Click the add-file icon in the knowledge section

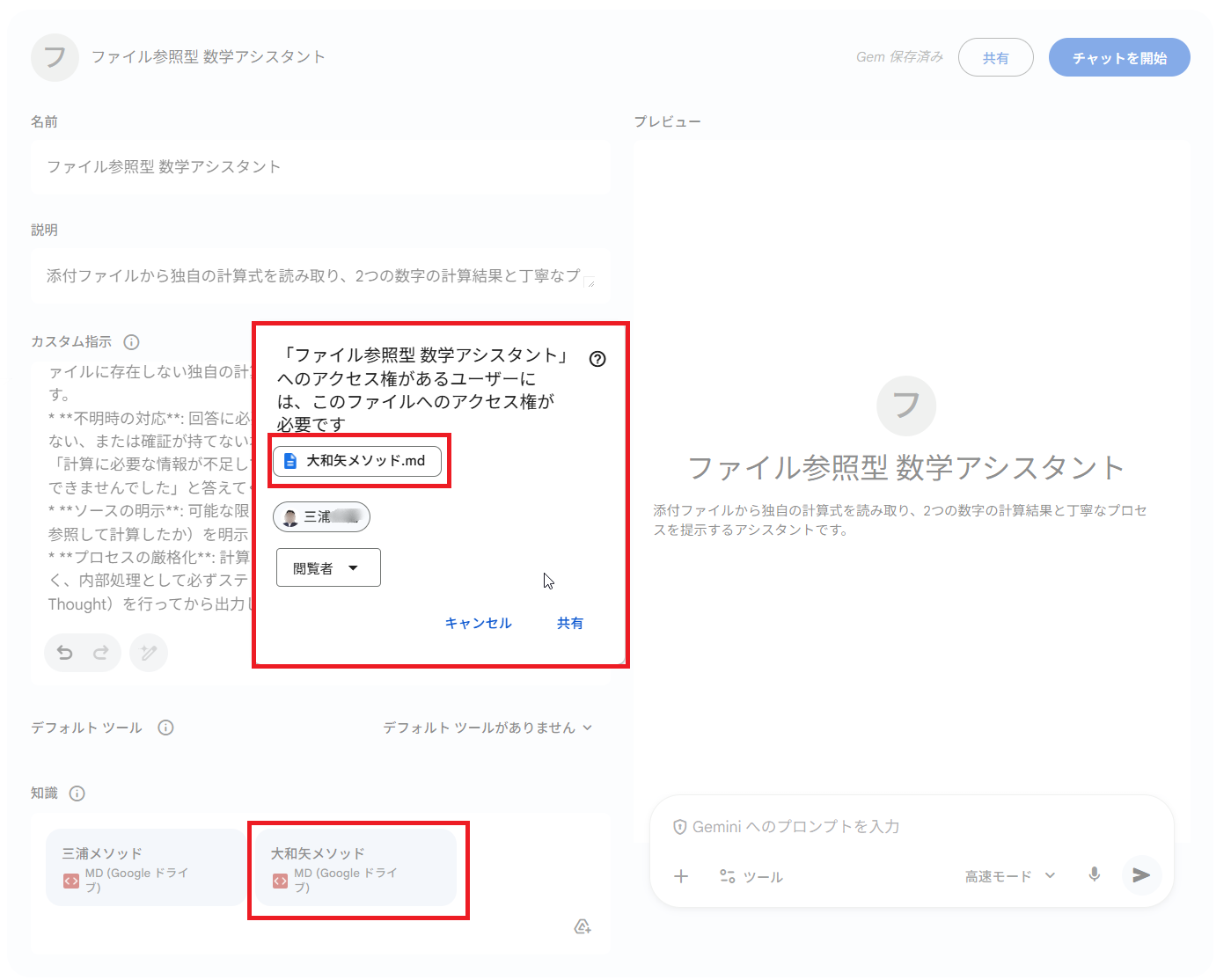pos(583,926)
